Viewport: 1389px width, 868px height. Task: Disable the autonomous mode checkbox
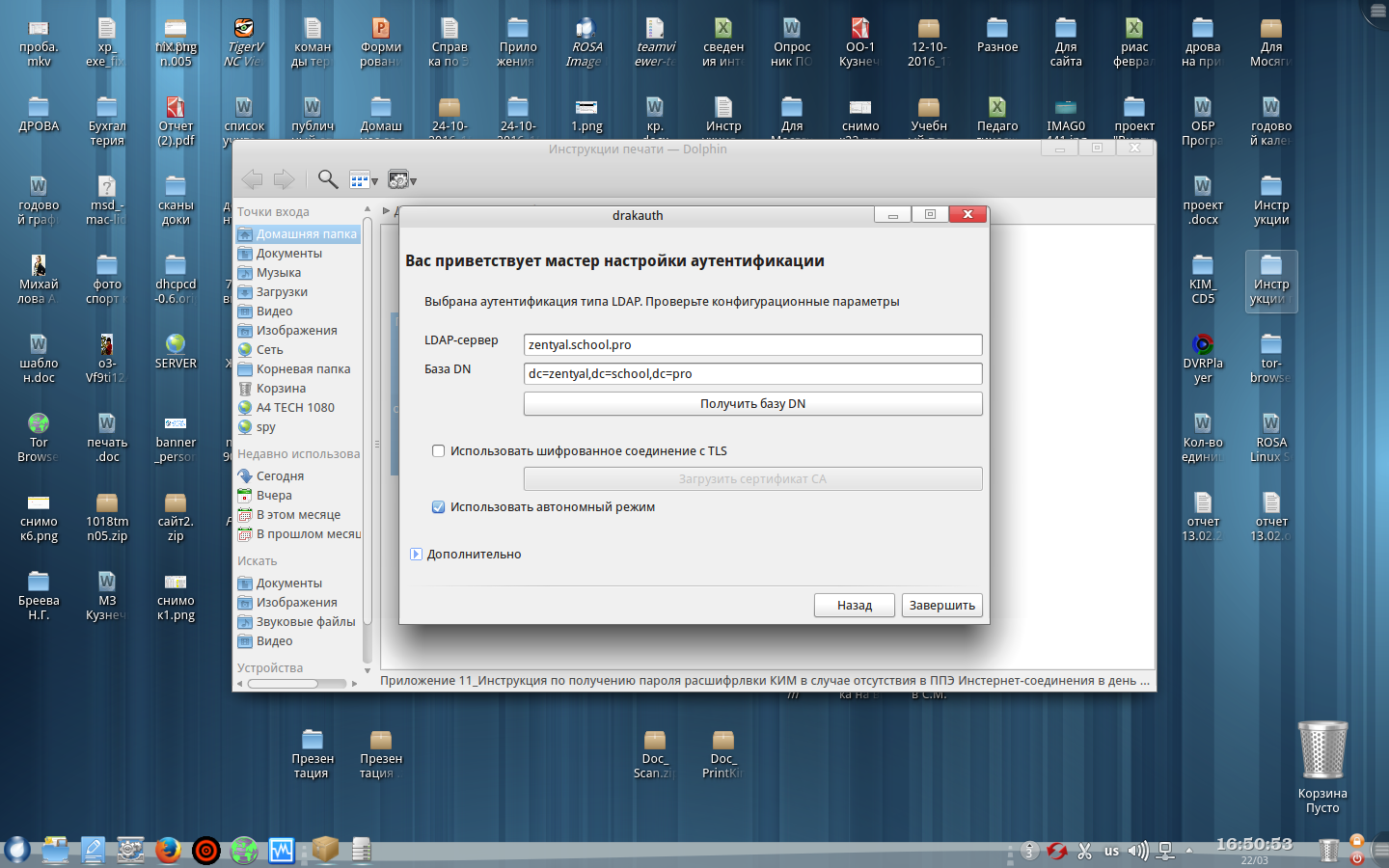coord(439,506)
